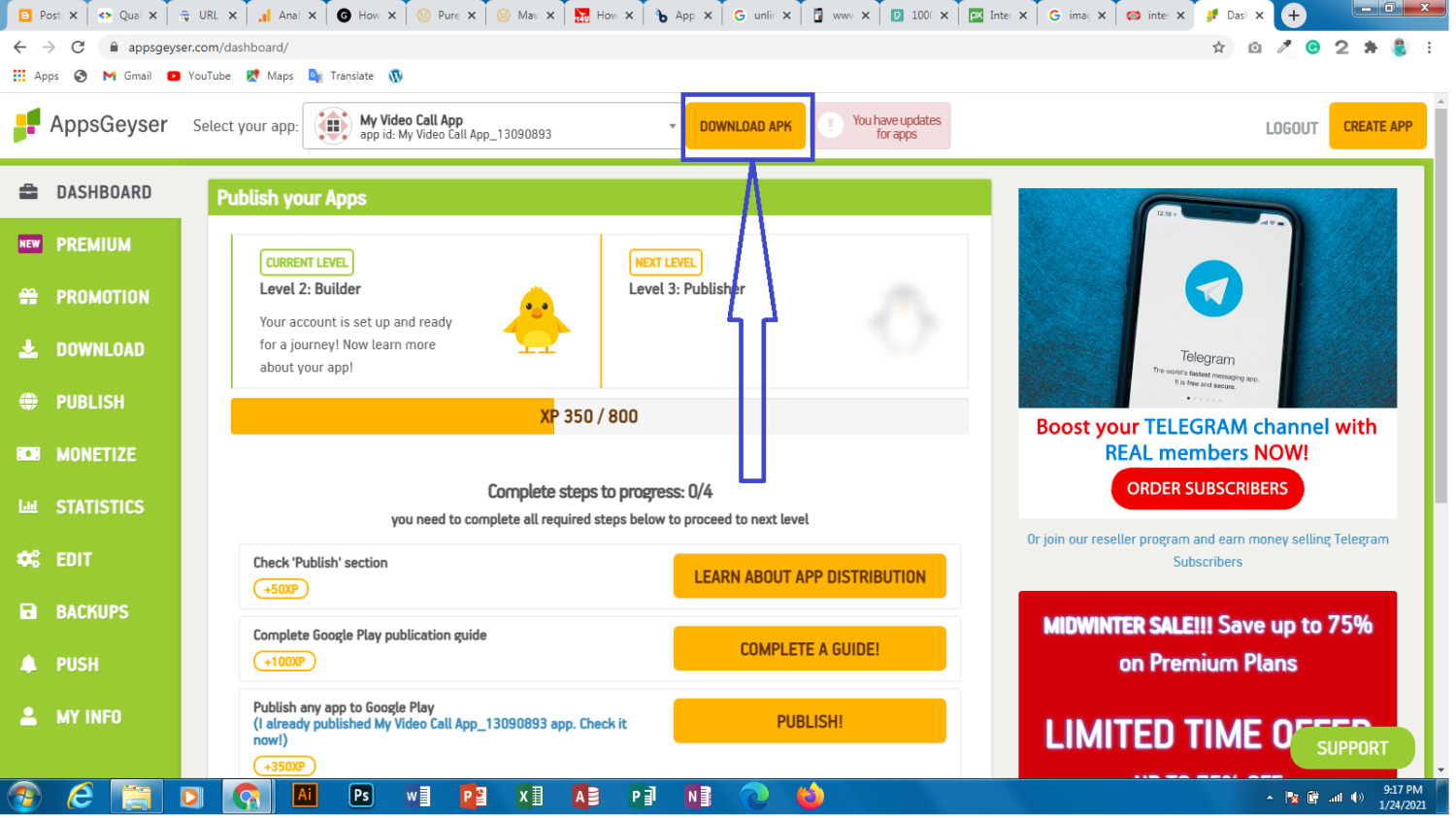Click the Backups floppy disk icon
Screen dimensions: 1456x818
pyautogui.click(x=29, y=611)
